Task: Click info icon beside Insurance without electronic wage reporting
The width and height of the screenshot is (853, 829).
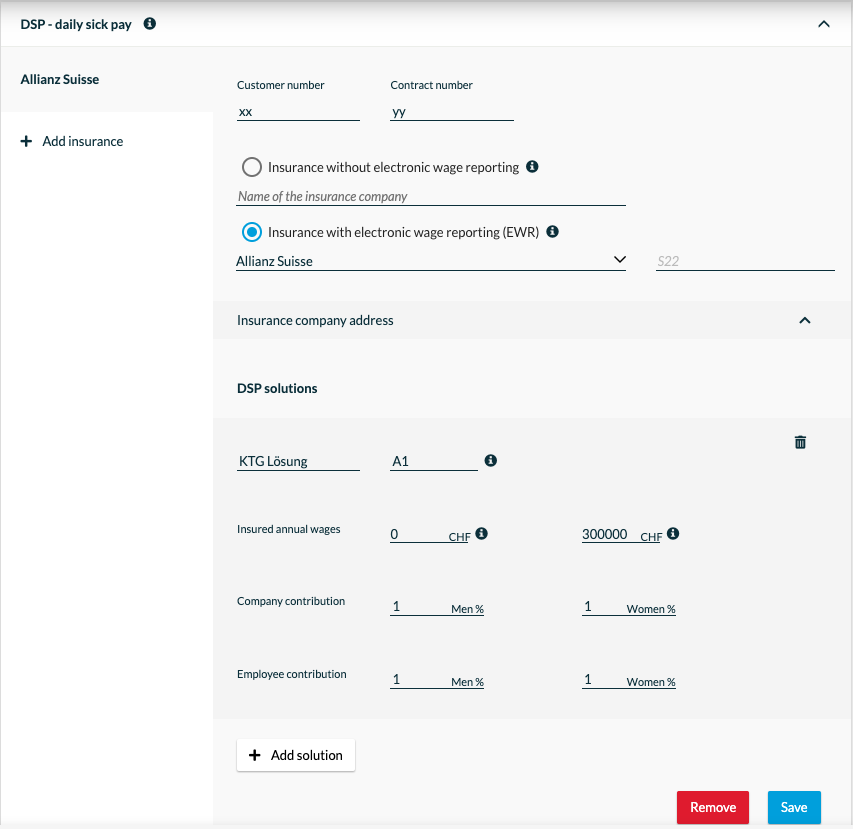Action: click(x=532, y=166)
